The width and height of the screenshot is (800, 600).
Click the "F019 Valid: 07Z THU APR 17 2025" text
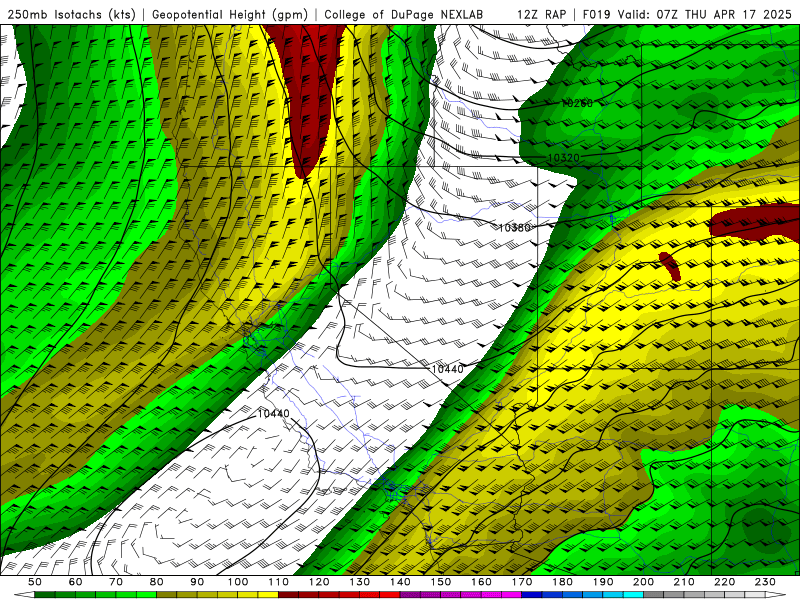point(687,15)
